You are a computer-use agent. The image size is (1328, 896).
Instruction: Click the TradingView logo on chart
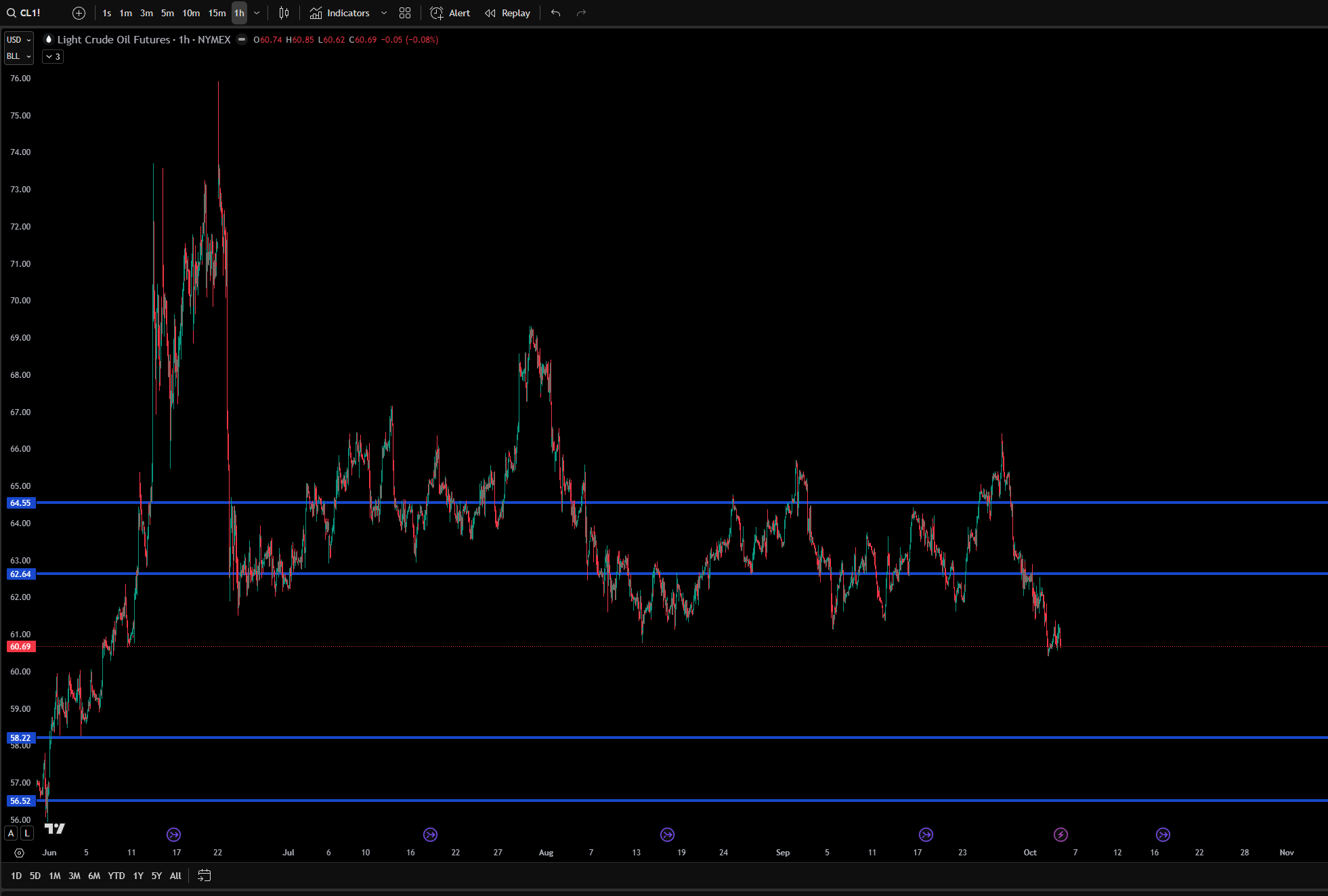[x=55, y=828]
